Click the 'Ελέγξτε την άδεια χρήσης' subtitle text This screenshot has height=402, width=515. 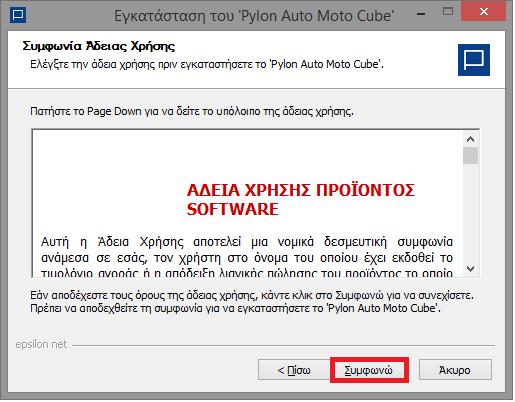click(x=207, y=64)
